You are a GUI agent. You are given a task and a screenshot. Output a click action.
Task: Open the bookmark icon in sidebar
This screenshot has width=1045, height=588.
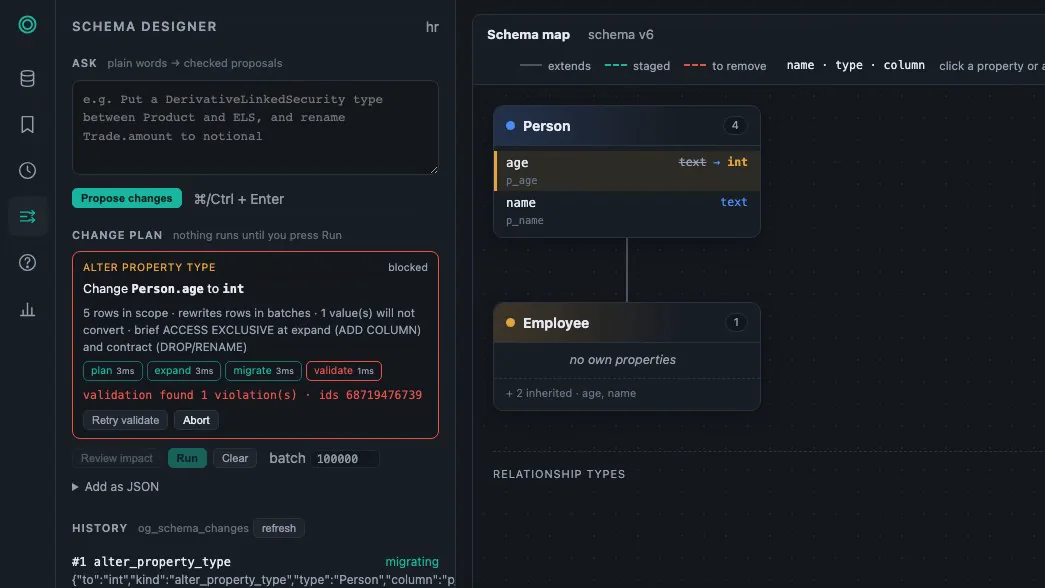click(x=27, y=125)
